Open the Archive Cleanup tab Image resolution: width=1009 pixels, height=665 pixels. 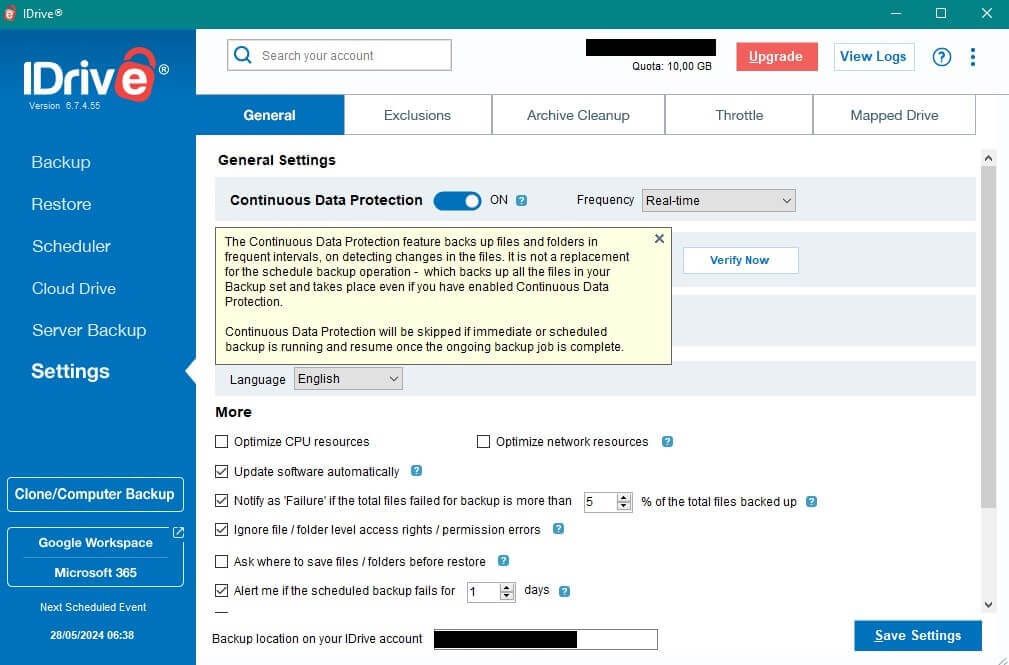point(578,115)
